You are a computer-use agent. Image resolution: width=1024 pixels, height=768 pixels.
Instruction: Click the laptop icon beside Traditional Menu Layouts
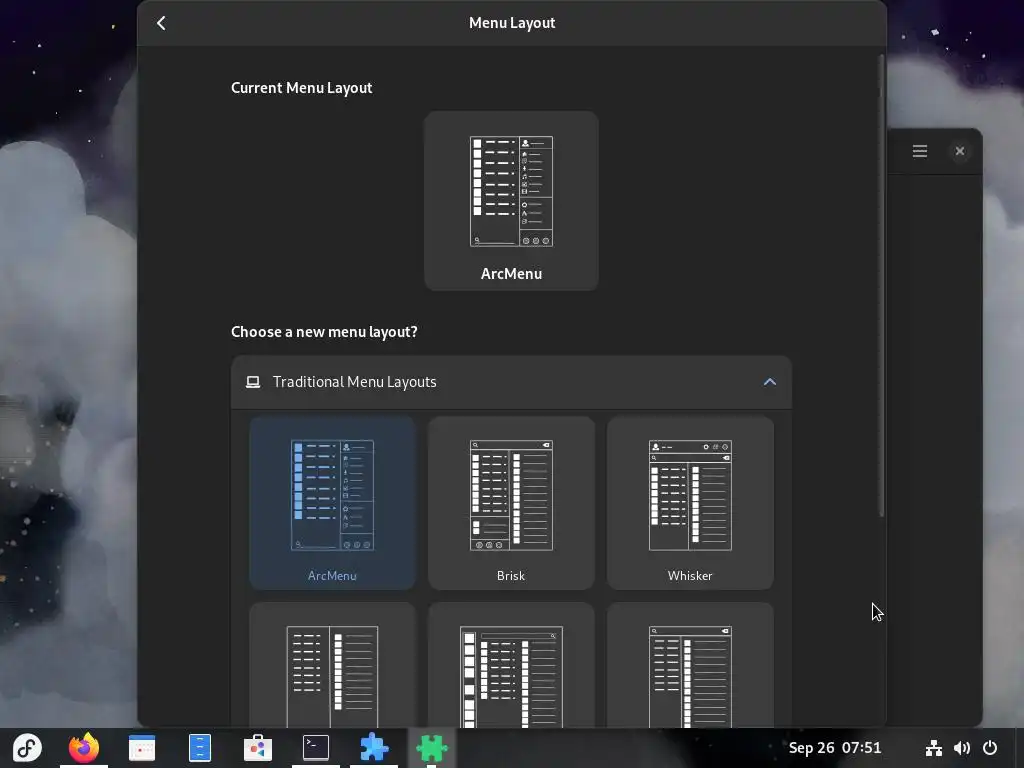253,382
